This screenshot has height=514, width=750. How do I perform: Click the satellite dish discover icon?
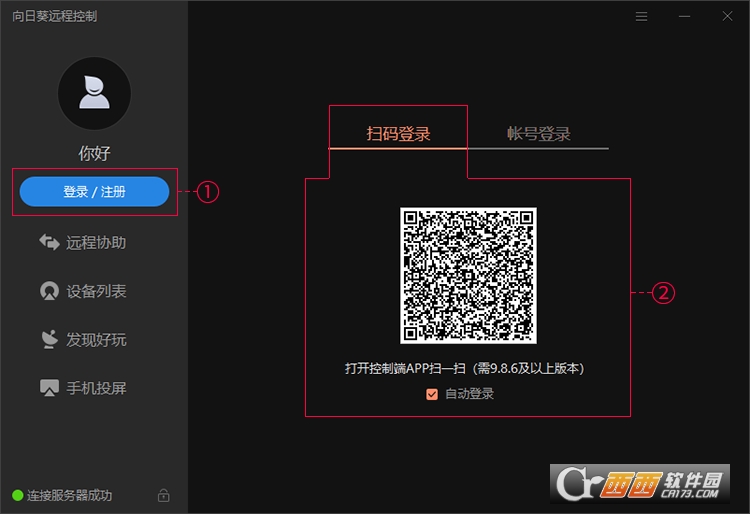pos(49,339)
